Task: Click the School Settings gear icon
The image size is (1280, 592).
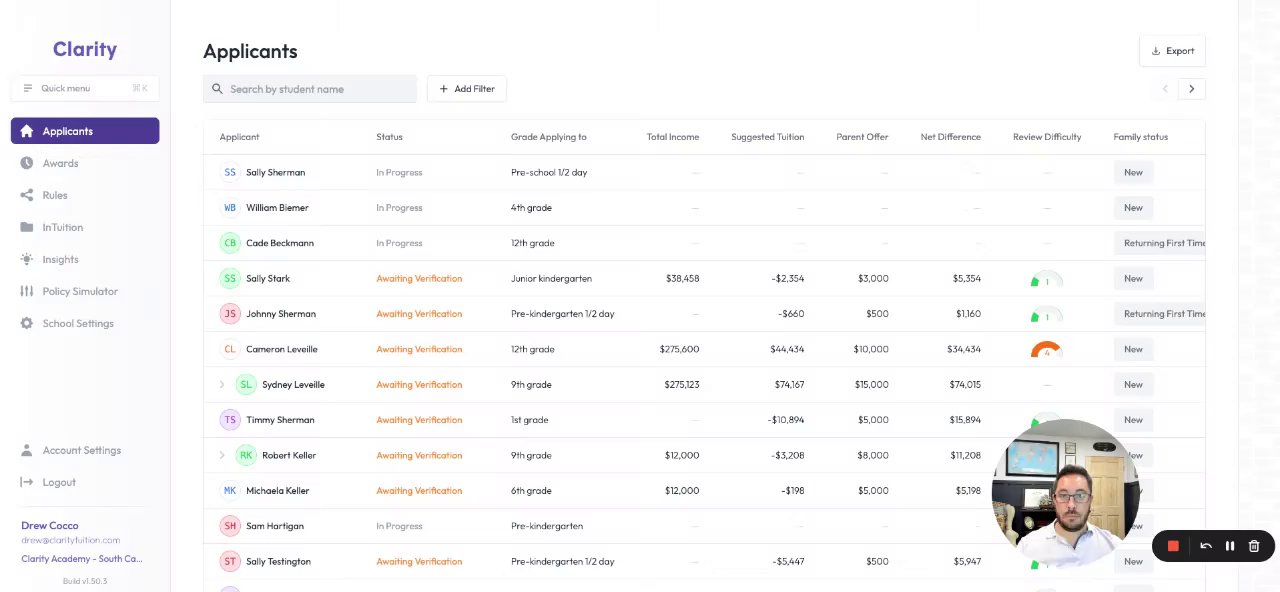Action: [26, 323]
